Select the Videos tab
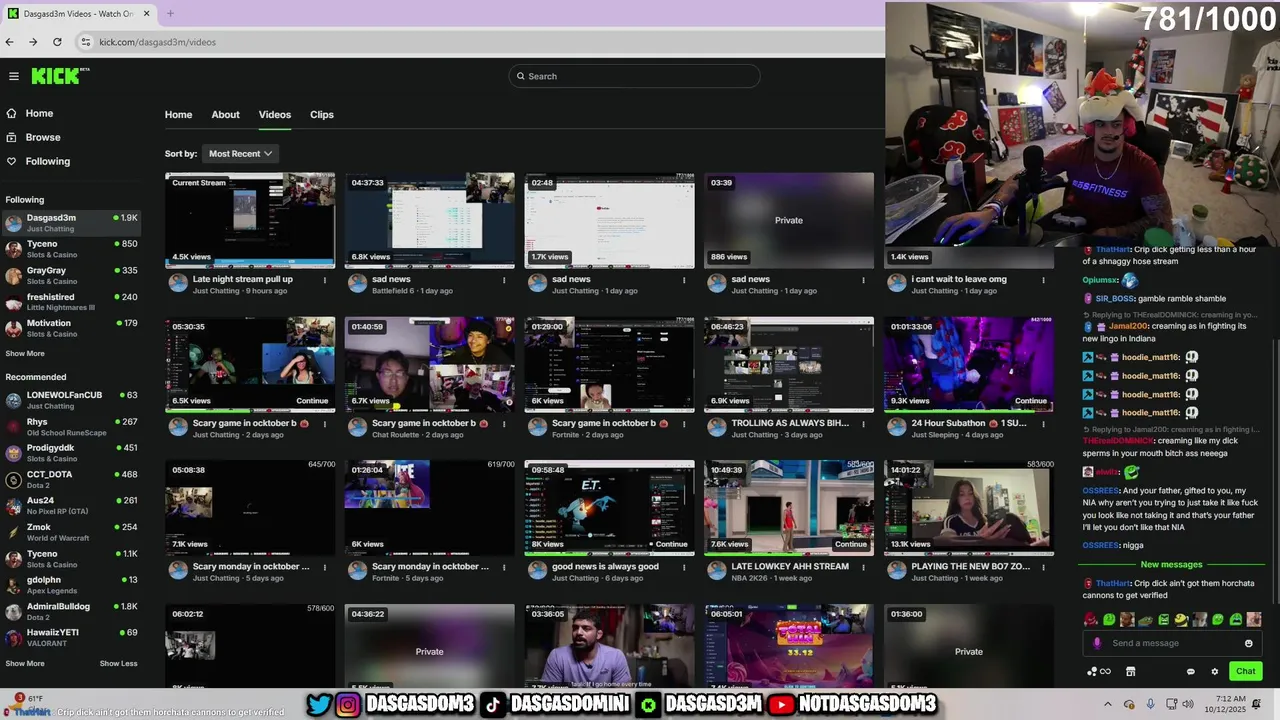This screenshot has height=720, width=1280. (x=275, y=115)
